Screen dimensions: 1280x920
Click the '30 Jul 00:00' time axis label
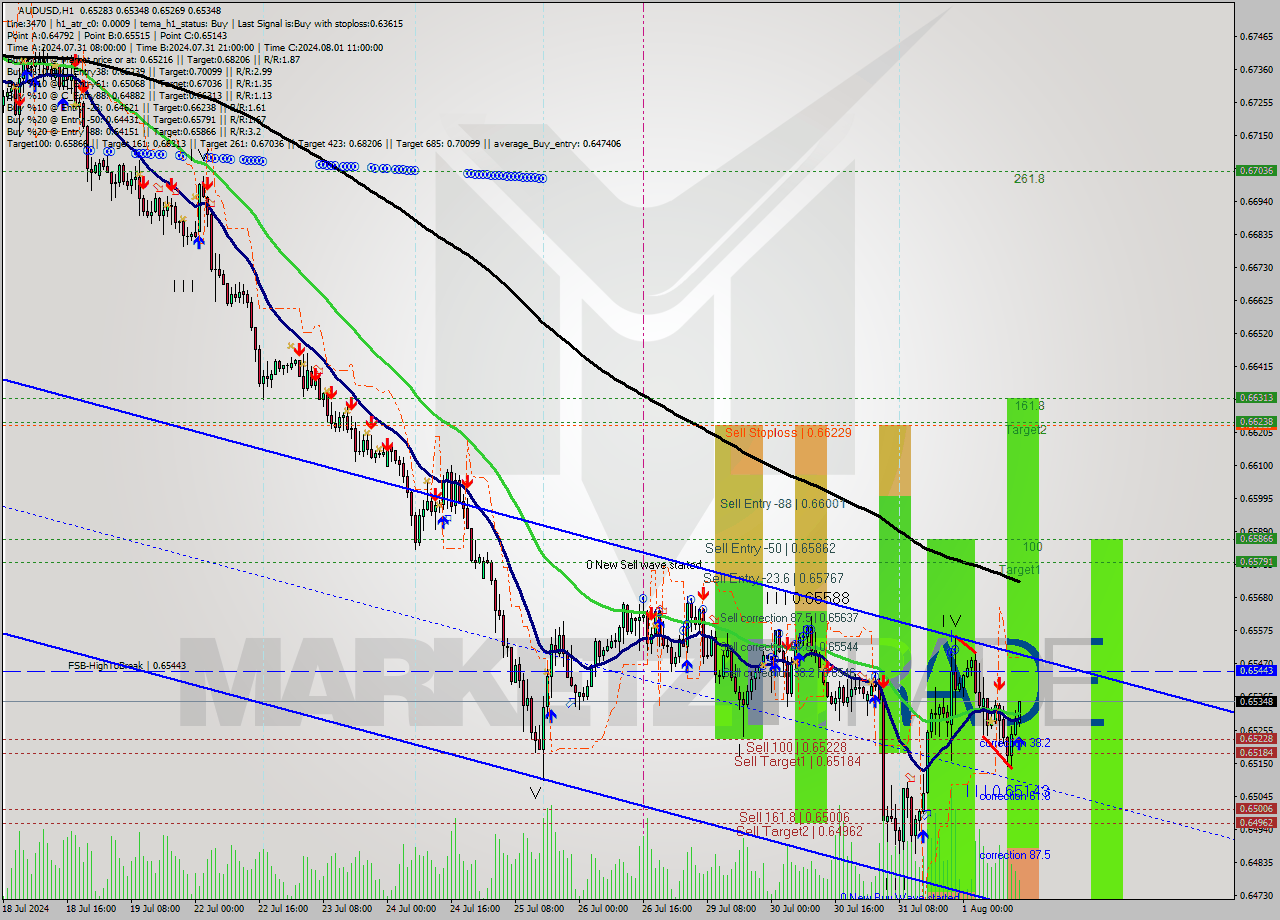(x=796, y=909)
